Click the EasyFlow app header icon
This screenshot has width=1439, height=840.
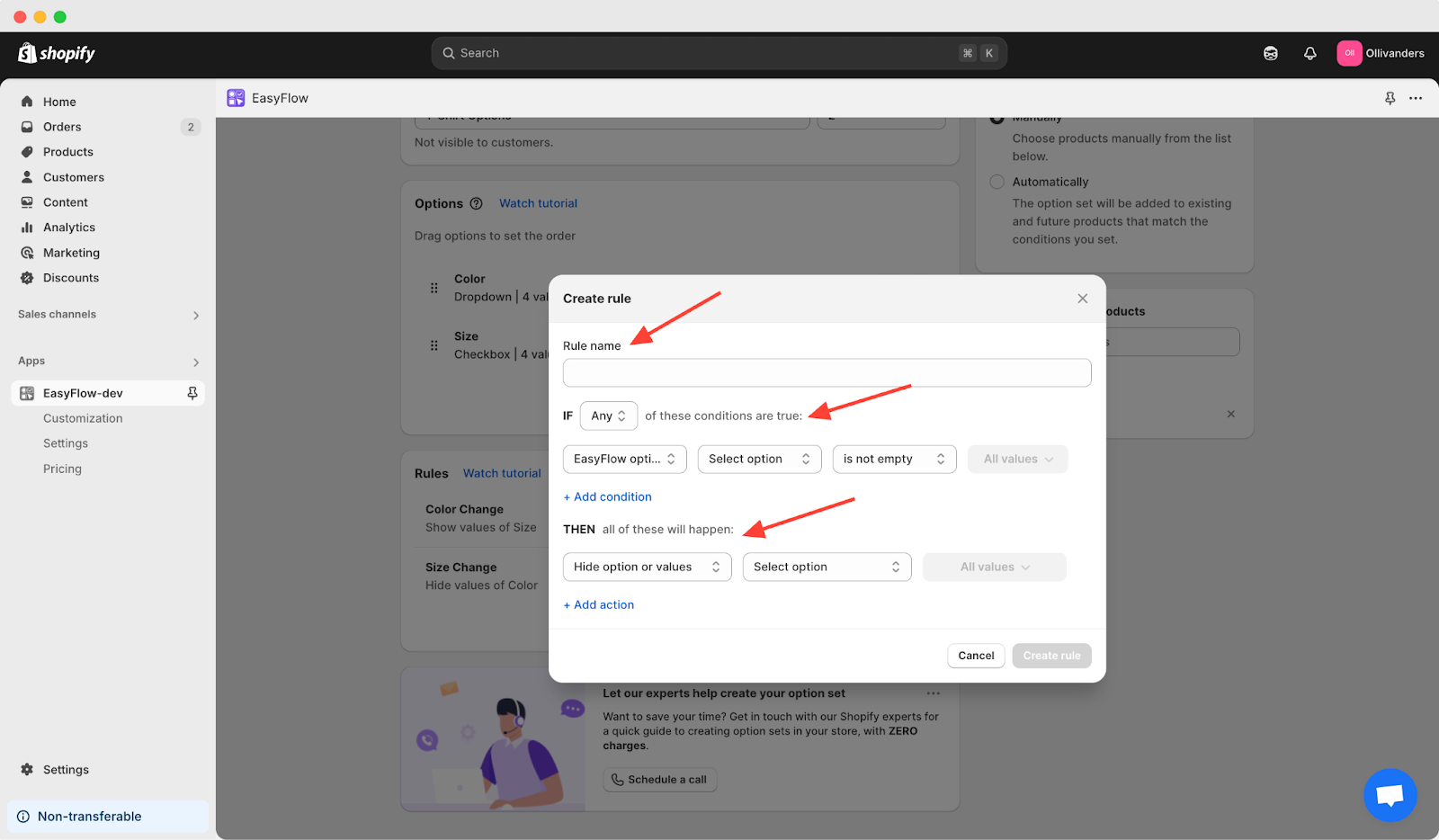[x=236, y=98]
